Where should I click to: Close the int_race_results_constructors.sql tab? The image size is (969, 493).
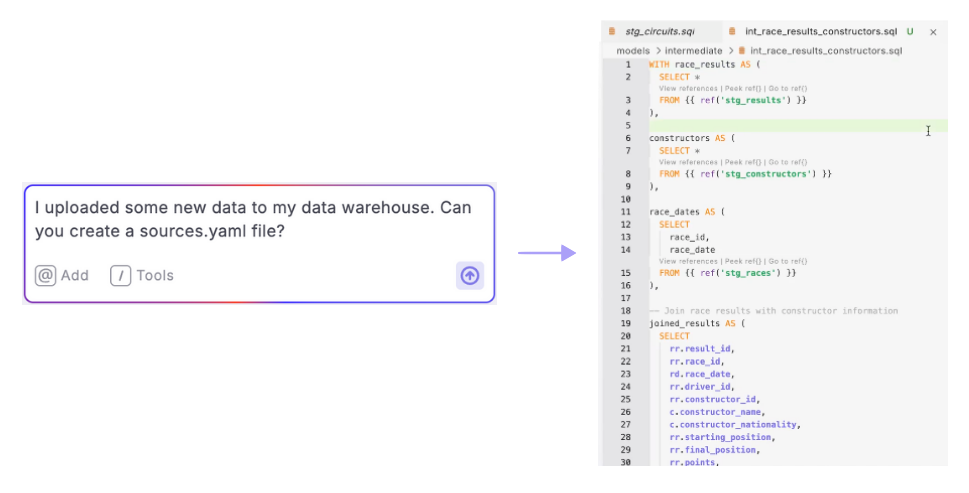tap(933, 32)
